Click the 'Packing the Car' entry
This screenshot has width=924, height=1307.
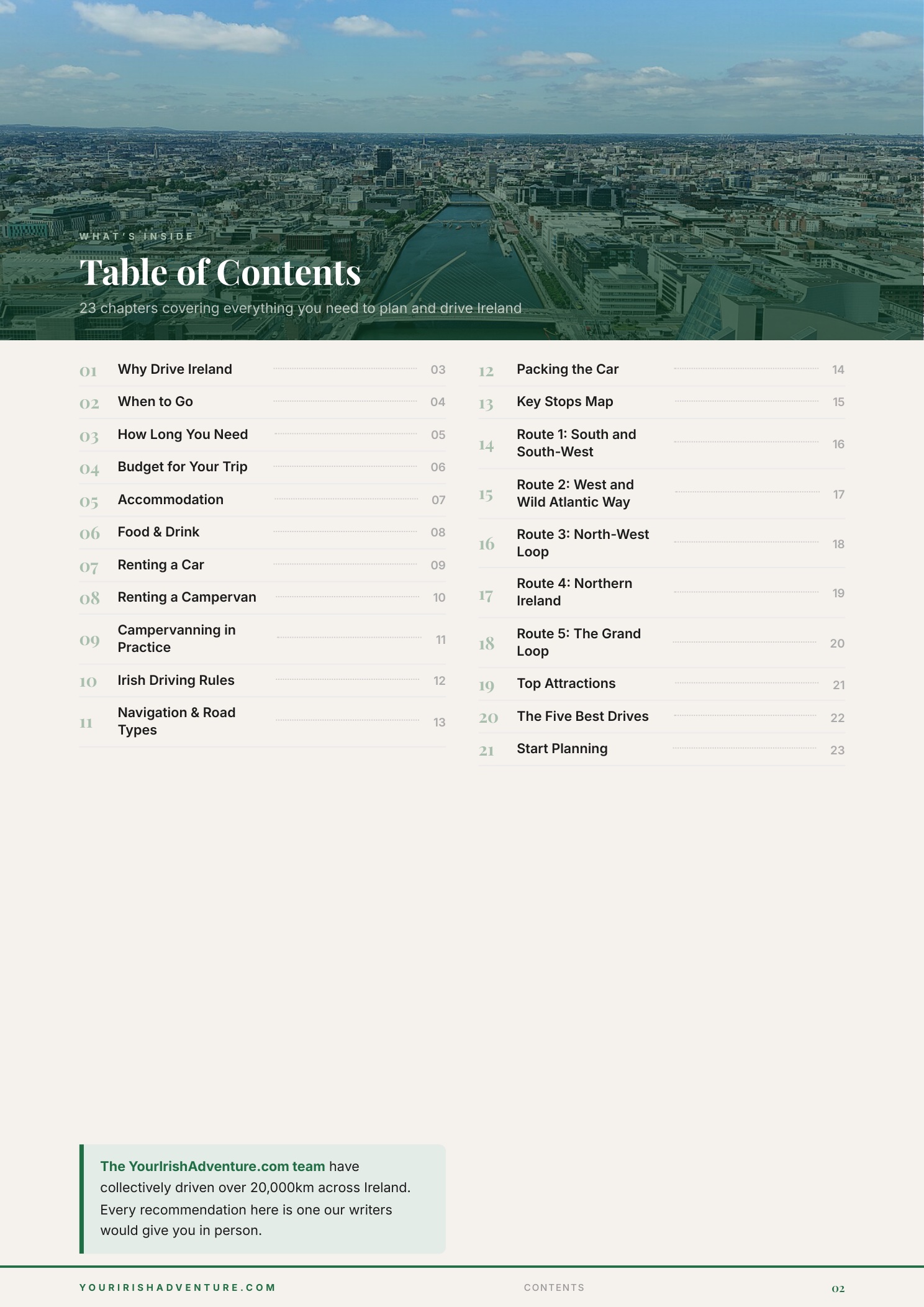[x=661, y=369]
